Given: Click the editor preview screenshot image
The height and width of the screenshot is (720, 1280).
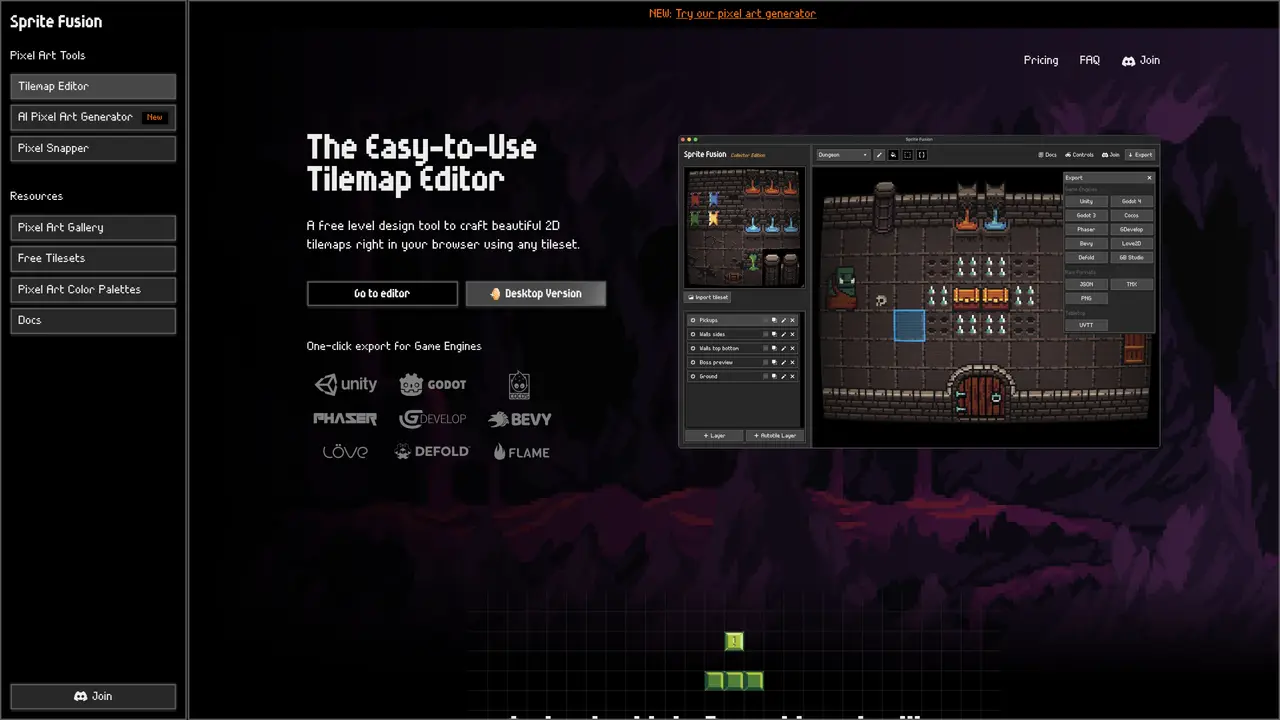Looking at the screenshot, I should (x=919, y=291).
